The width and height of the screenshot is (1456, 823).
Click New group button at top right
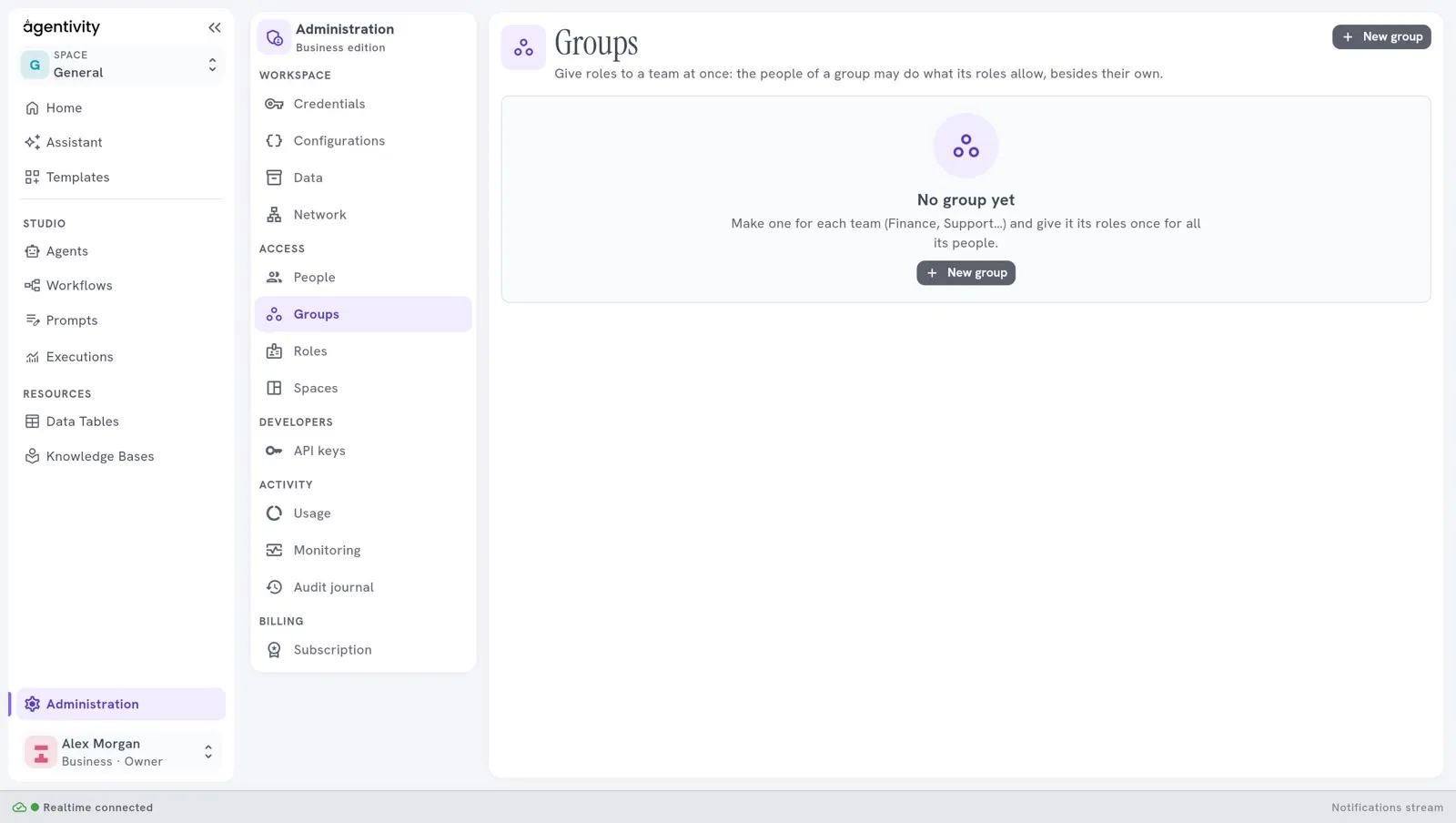coord(1381,36)
